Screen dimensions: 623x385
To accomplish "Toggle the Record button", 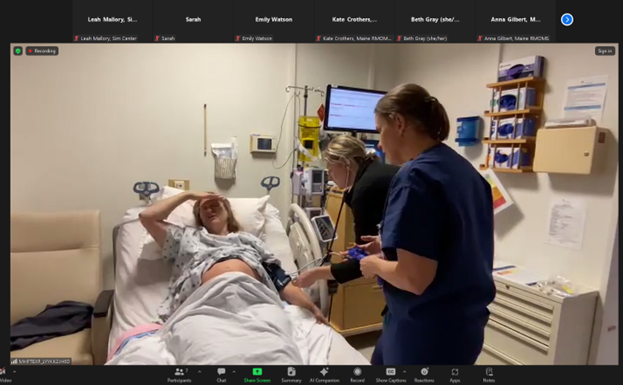I will (357, 375).
